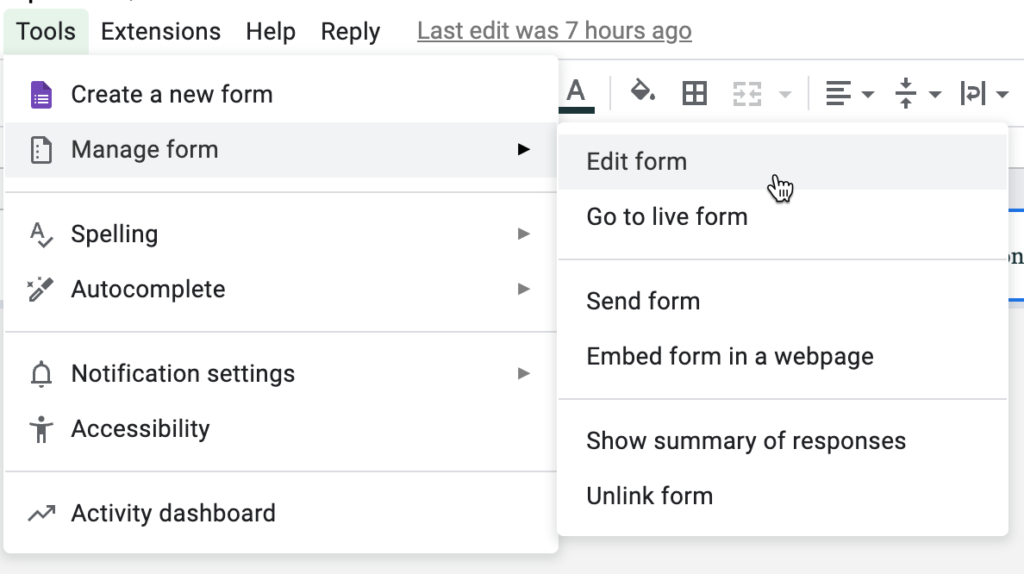This screenshot has width=1024, height=574.
Task: Click the horizontal align icon
Action: 838,93
